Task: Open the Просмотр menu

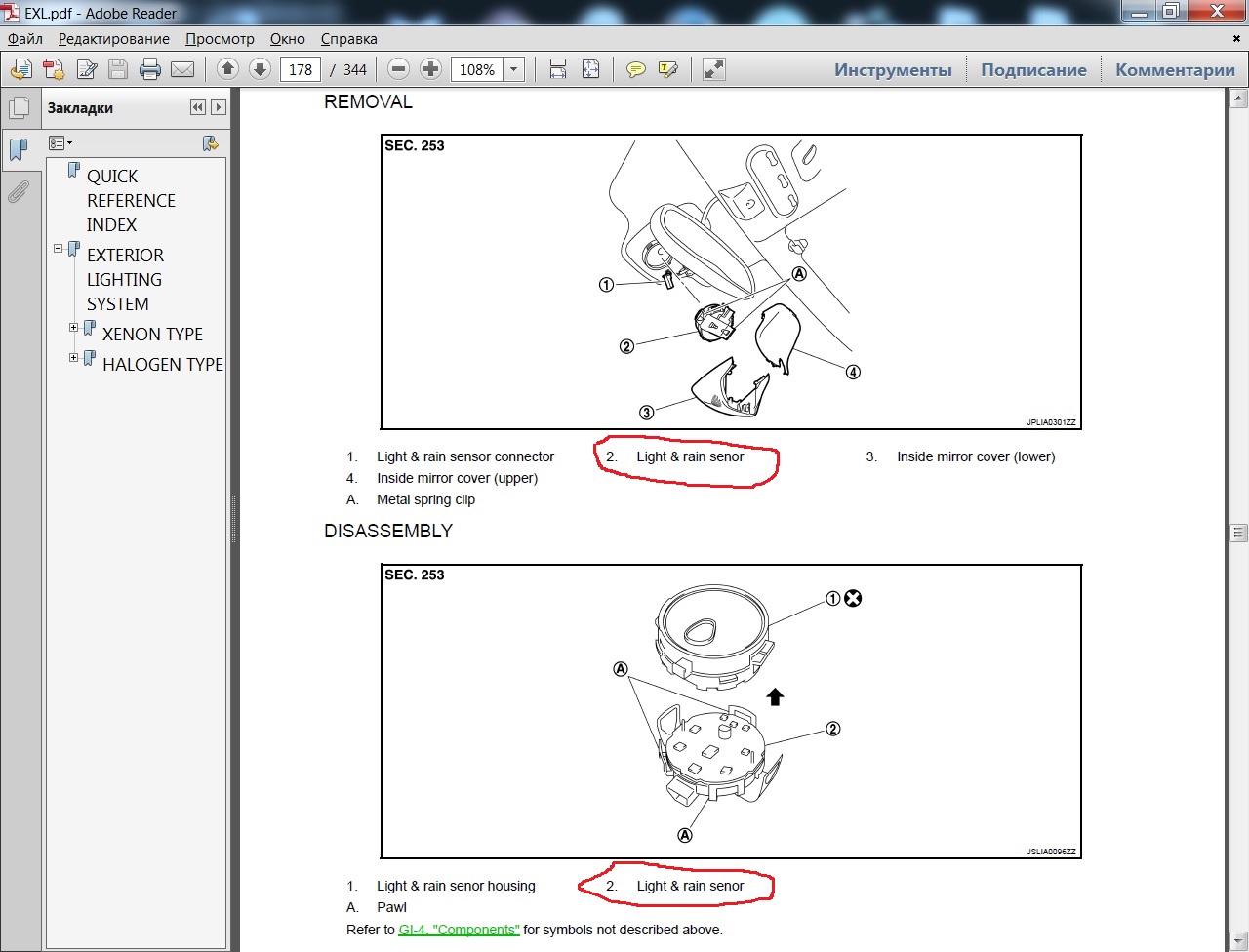Action: pyautogui.click(x=220, y=39)
